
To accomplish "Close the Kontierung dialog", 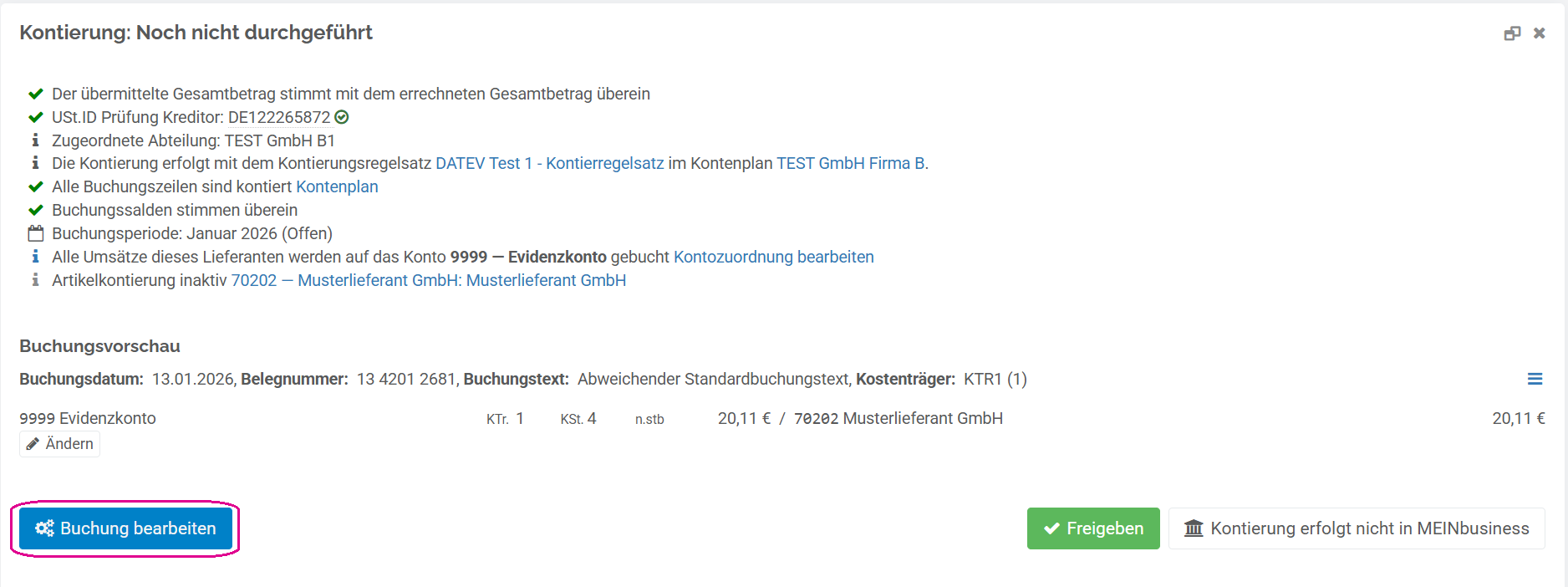I will pos(1539,33).
